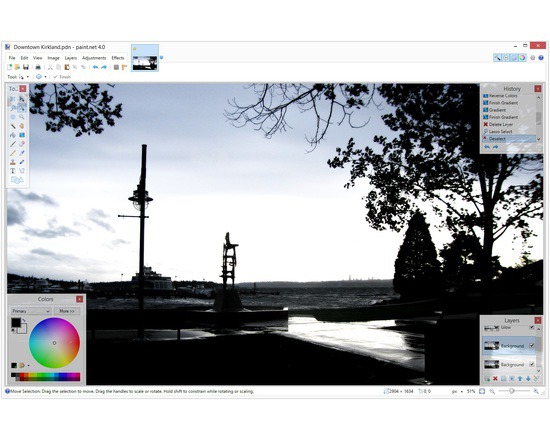The image size is (550, 440).
Task: Select the Color Picker eyedropper tool
Action: [x=22, y=153]
